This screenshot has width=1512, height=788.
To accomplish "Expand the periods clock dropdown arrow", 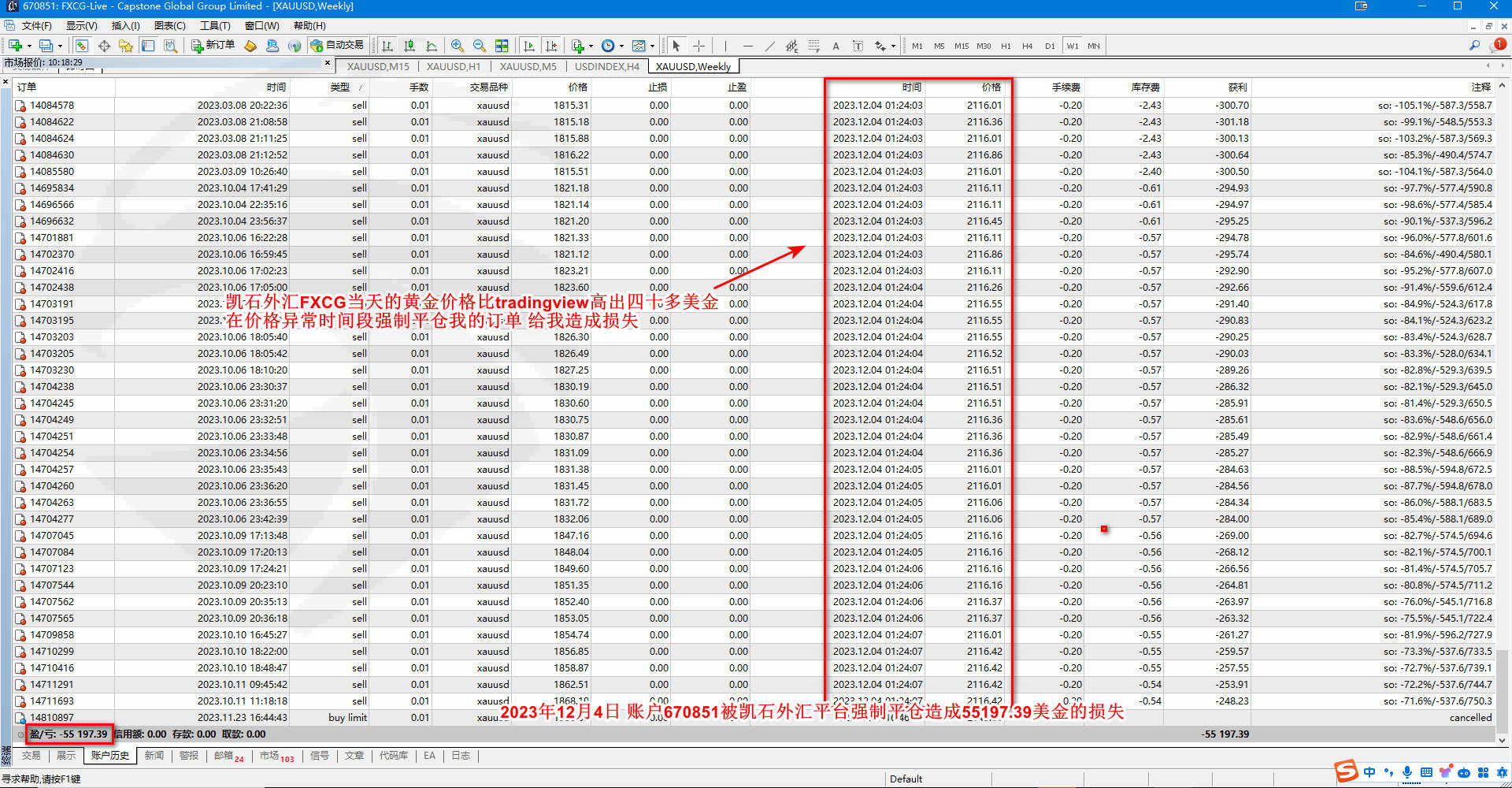I will (621, 46).
